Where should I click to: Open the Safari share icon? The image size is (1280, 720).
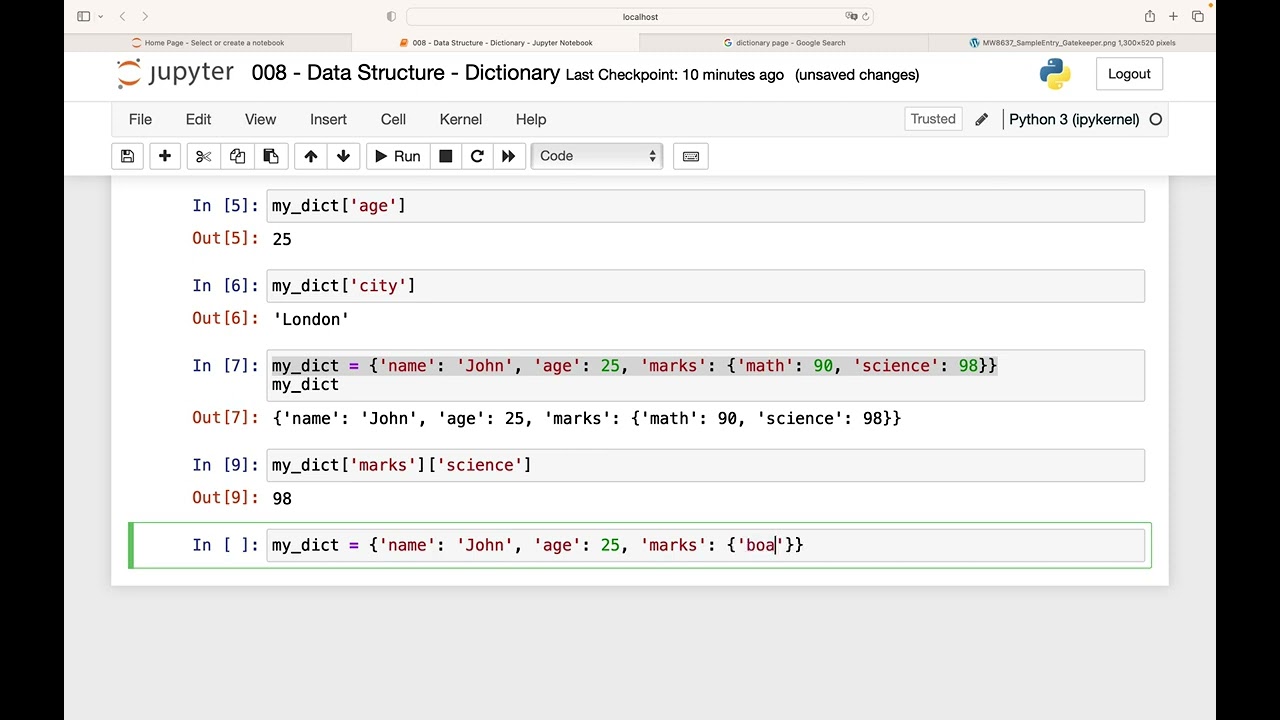tap(1150, 16)
